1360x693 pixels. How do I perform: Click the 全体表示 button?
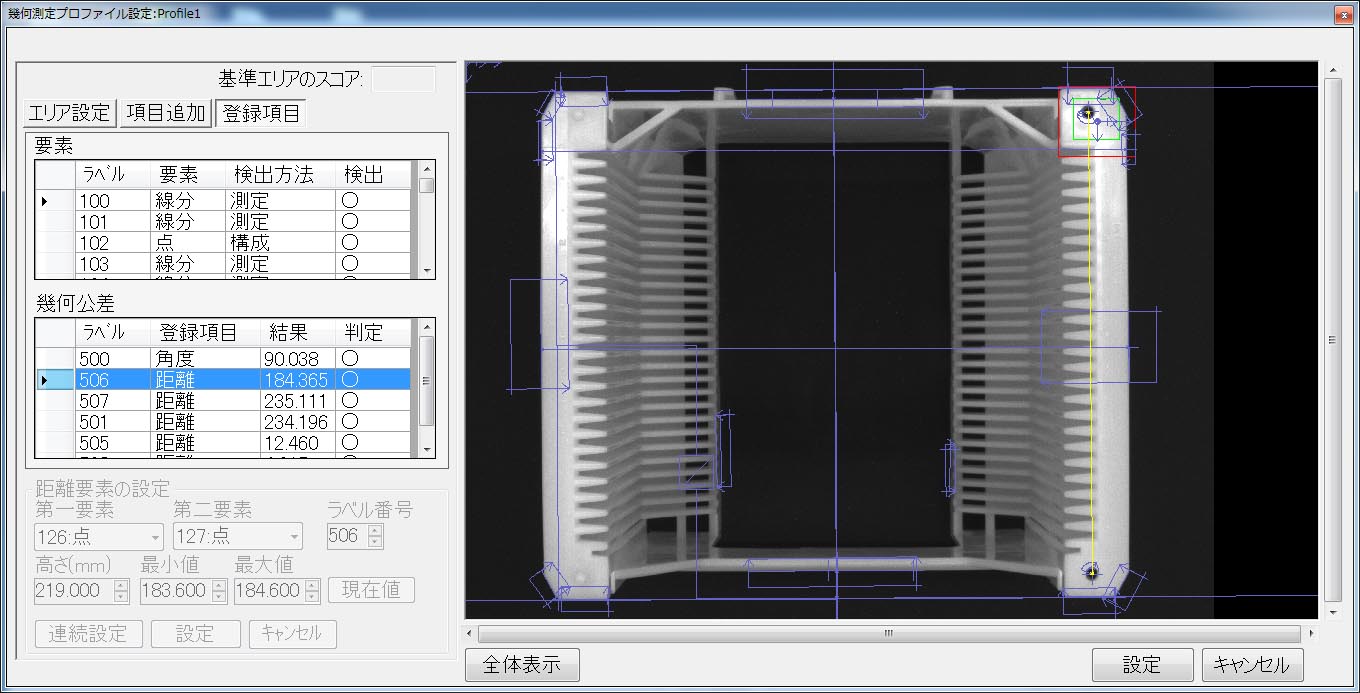522,664
